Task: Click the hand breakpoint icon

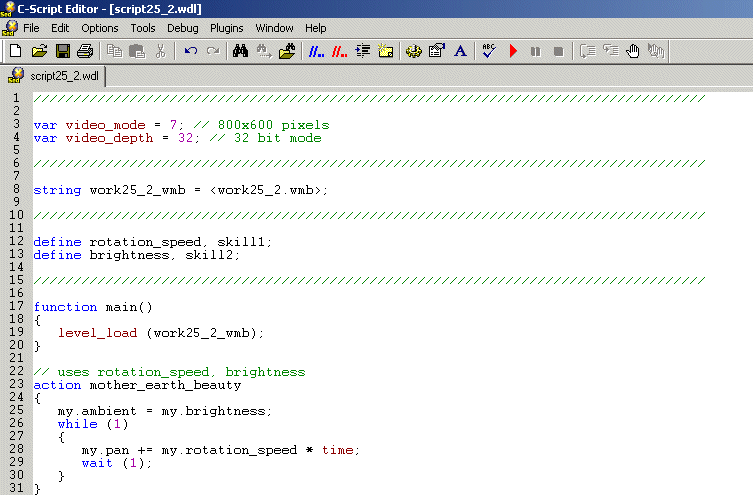Action: tap(632, 51)
